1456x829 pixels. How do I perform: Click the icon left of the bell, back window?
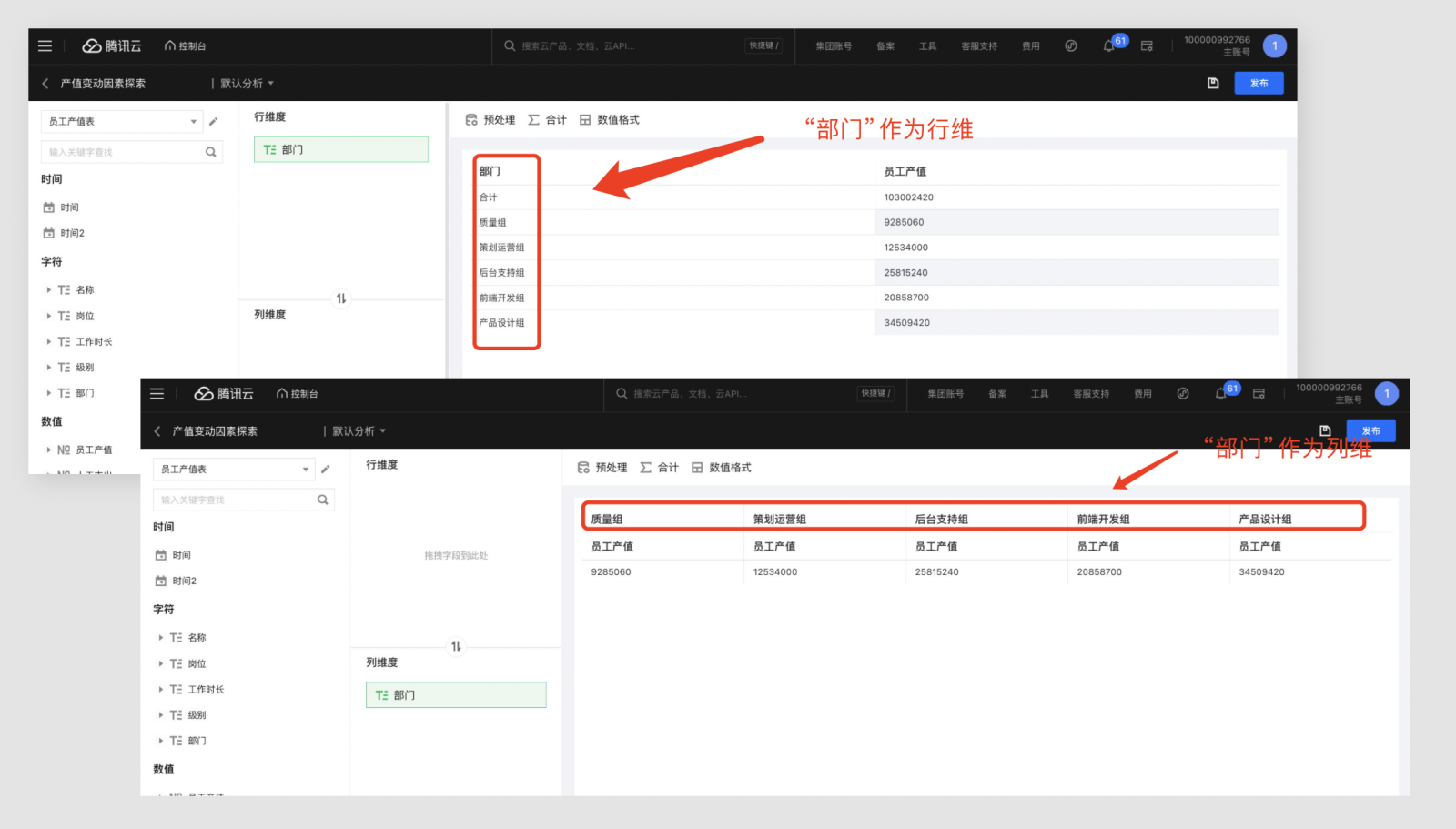click(x=1071, y=45)
